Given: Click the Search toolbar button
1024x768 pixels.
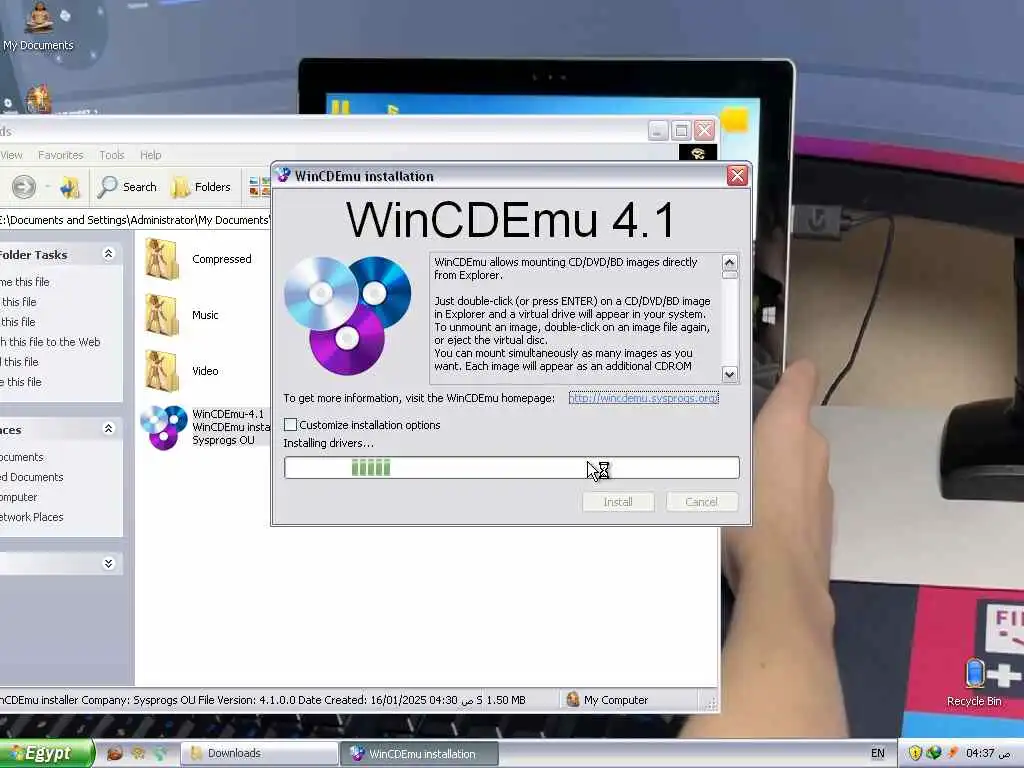Looking at the screenshot, I should [x=127, y=187].
